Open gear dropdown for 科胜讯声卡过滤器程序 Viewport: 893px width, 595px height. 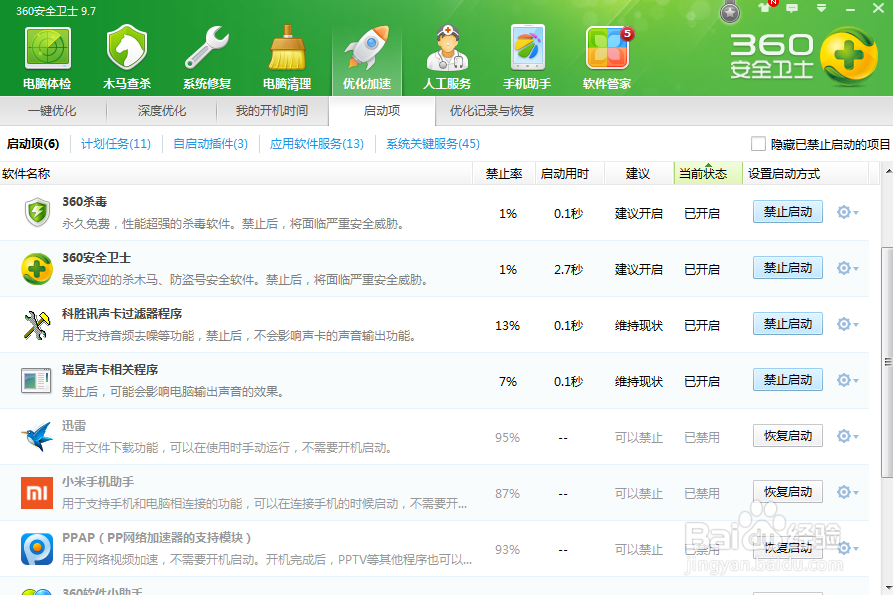(847, 325)
